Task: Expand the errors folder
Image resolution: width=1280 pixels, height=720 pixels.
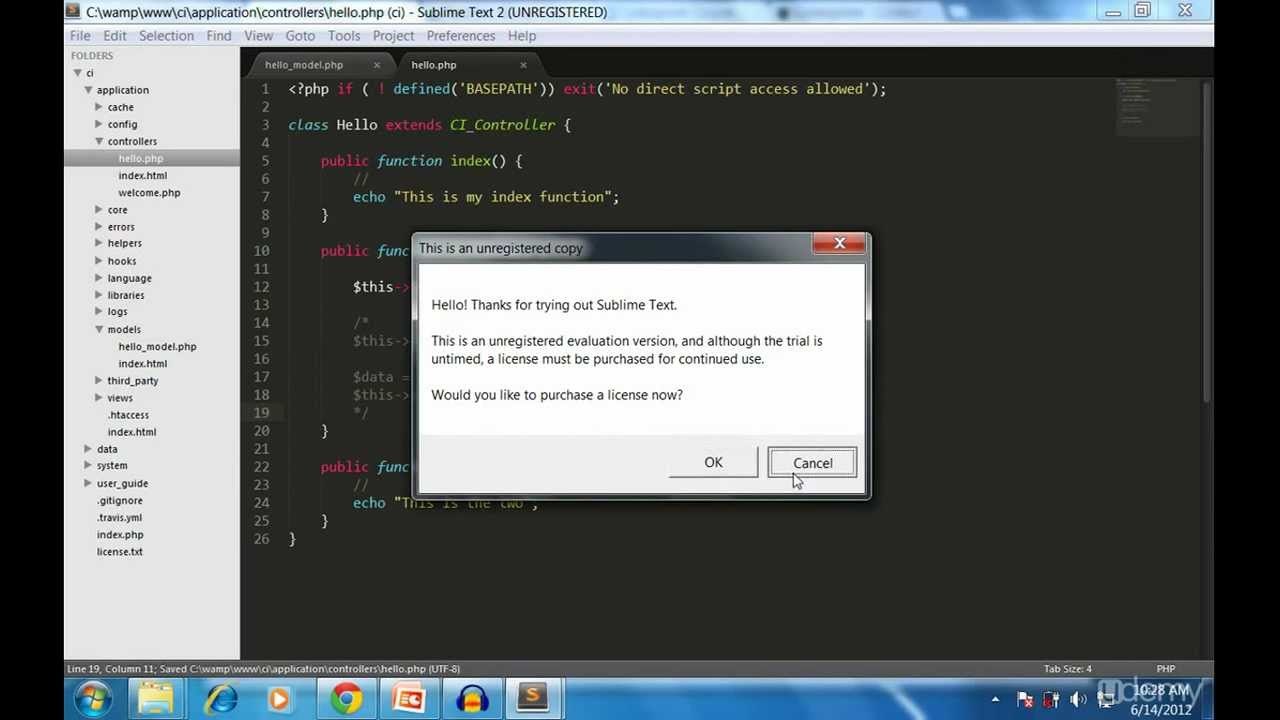Action: 99,227
